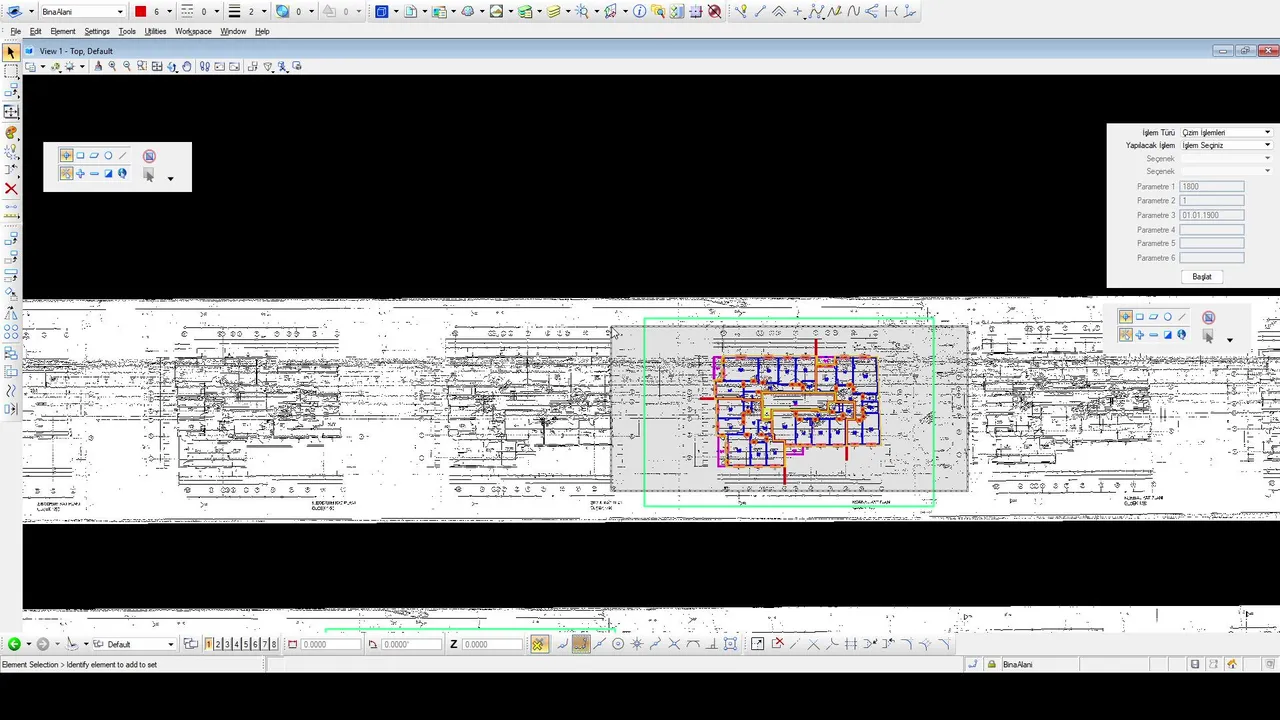Click the lock icon in status bar
The height and width of the screenshot is (720, 1280).
point(992,664)
